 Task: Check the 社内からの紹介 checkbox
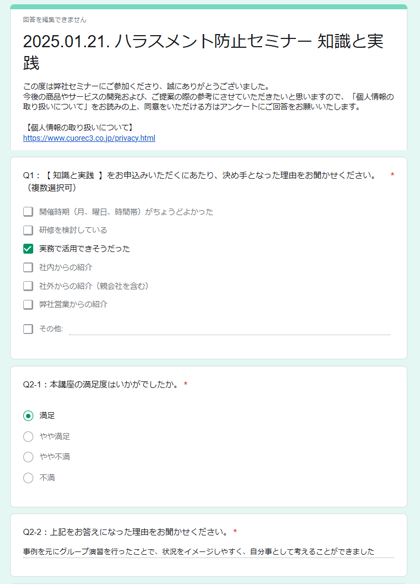[28, 268]
